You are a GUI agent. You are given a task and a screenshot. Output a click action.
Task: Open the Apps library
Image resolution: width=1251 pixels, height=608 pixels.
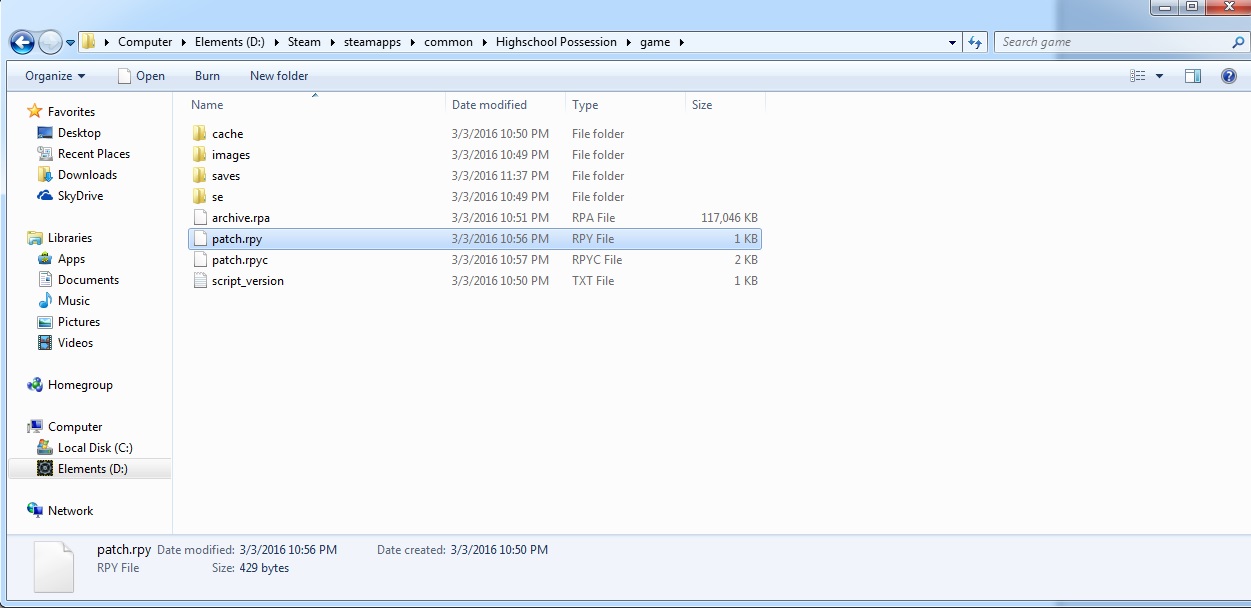tap(71, 258)
